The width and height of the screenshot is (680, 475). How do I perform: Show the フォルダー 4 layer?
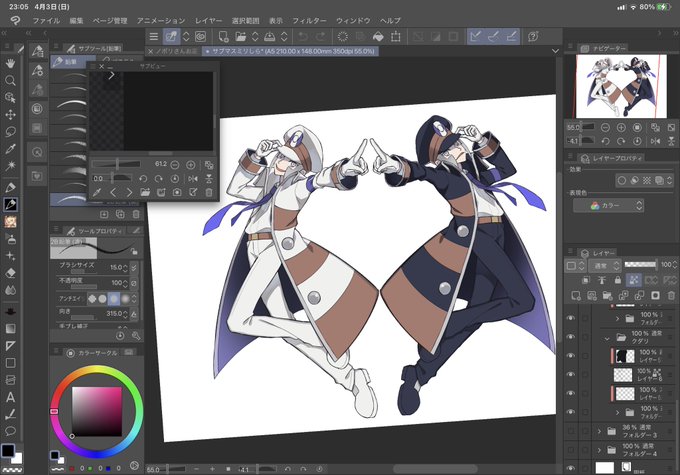click(571, 450)
